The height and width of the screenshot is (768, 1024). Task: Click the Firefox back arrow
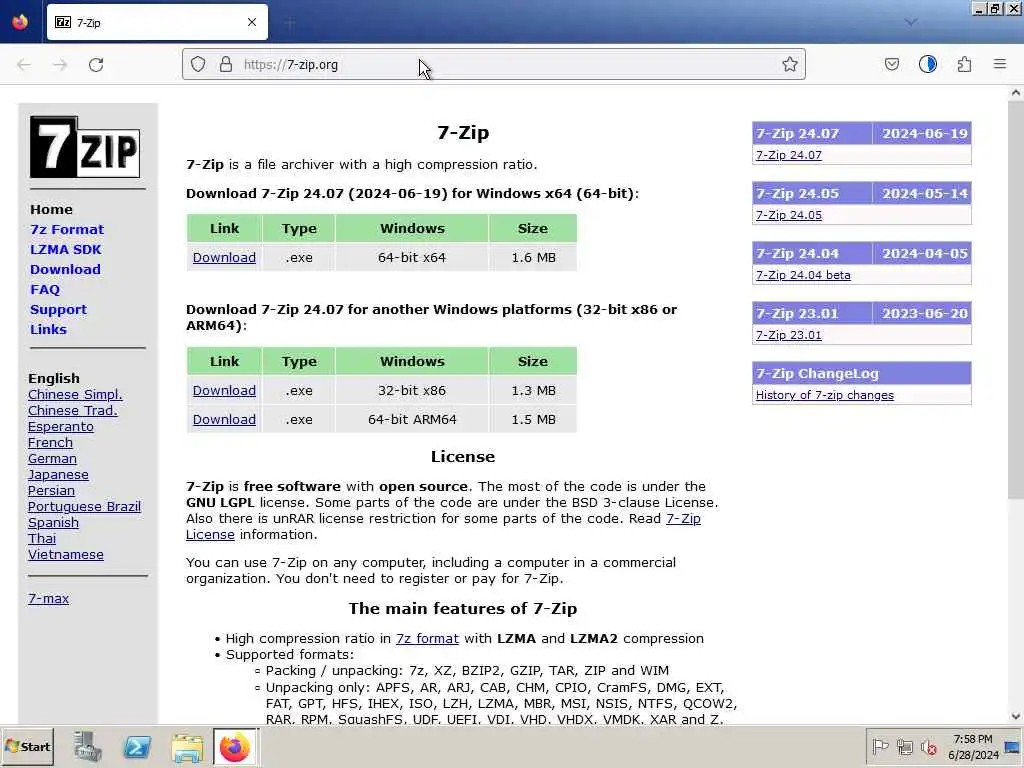coord(24,65)
